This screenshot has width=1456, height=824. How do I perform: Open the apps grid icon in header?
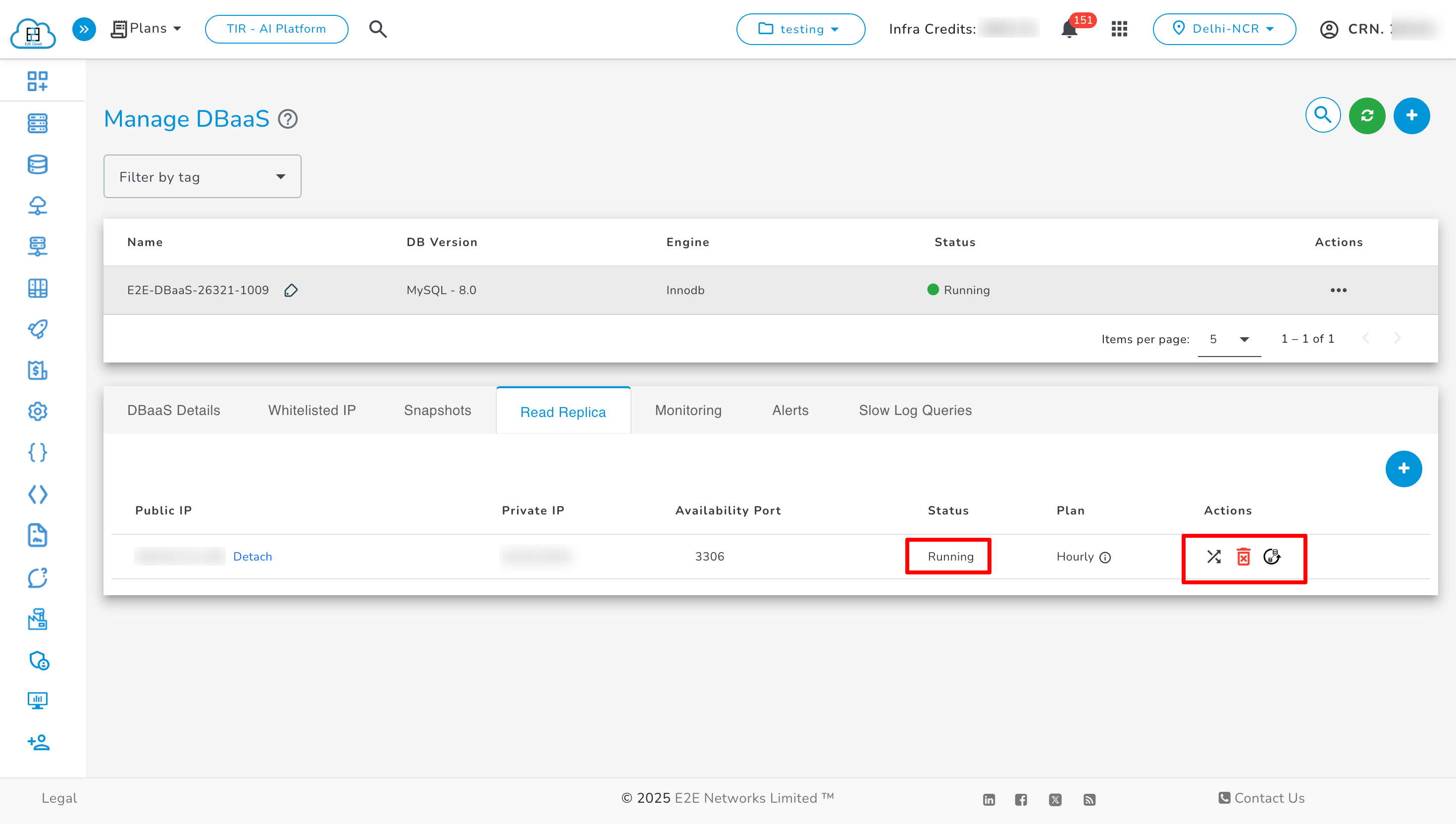(1119, 29)
